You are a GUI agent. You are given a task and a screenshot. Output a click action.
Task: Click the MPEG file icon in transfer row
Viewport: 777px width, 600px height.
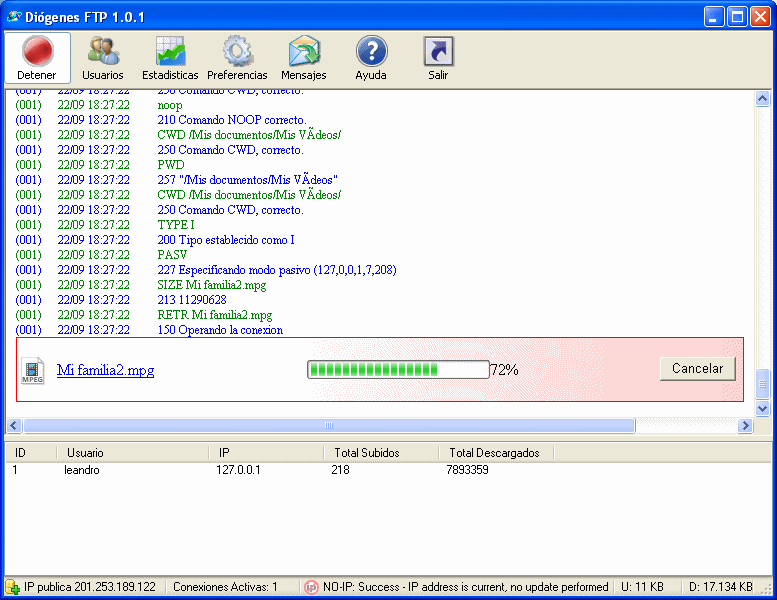click(x=33, y=370)
